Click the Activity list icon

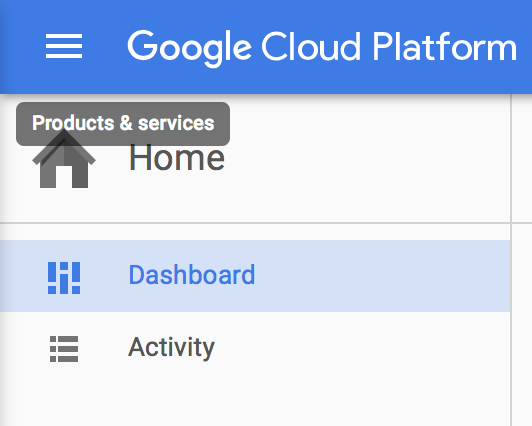(x=64, y=349)
